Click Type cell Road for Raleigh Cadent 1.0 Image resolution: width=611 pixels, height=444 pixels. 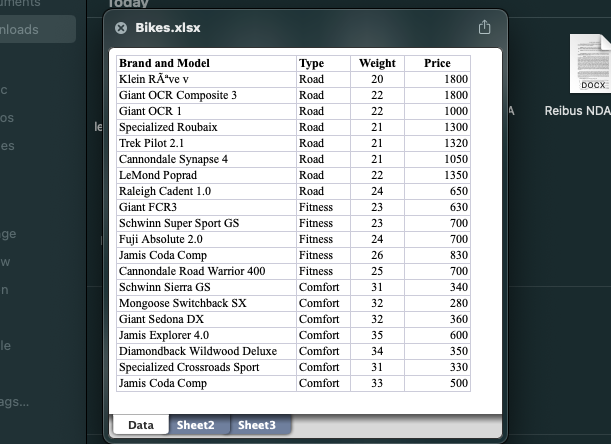[323, 191]
